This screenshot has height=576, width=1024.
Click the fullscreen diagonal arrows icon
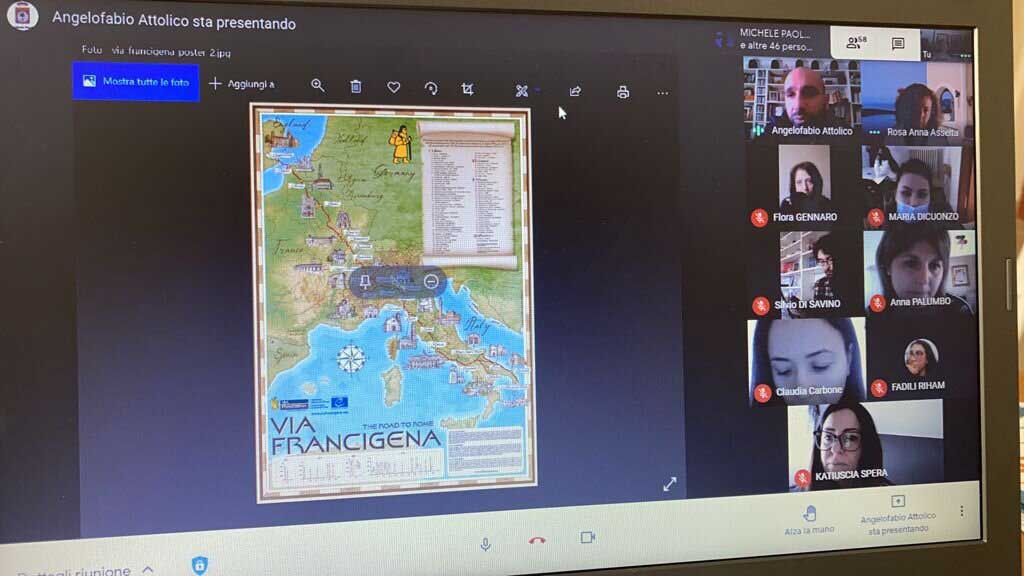(669, 484)
